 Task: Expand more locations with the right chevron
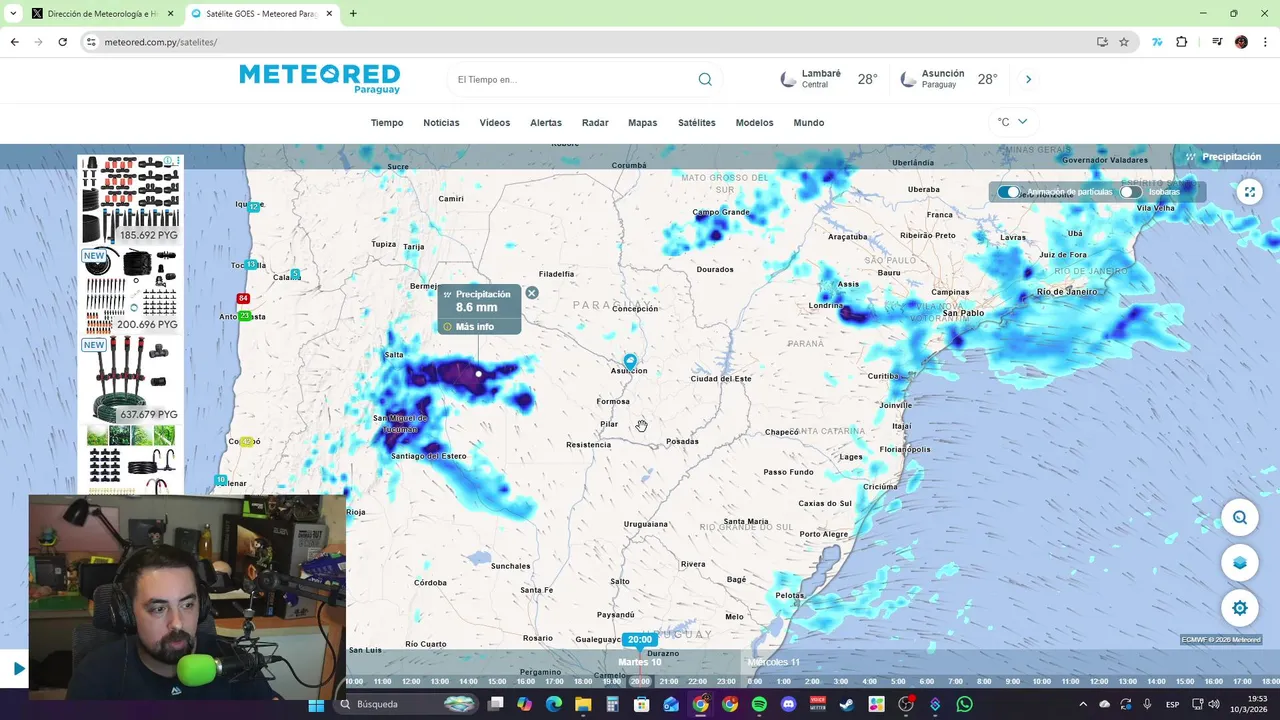coord(1028,79)
